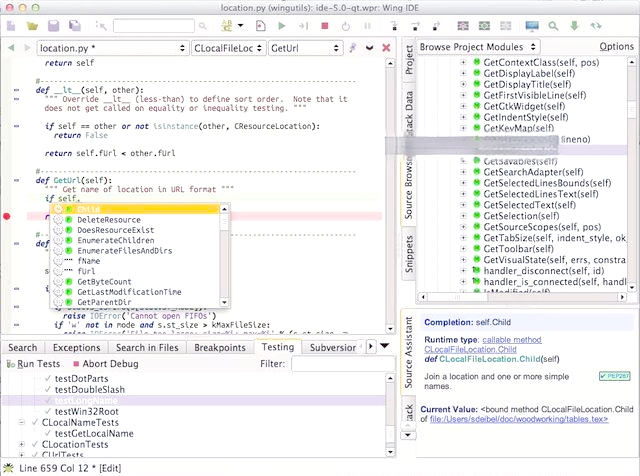Click the monitor display toolbar icon

point(532,26)
